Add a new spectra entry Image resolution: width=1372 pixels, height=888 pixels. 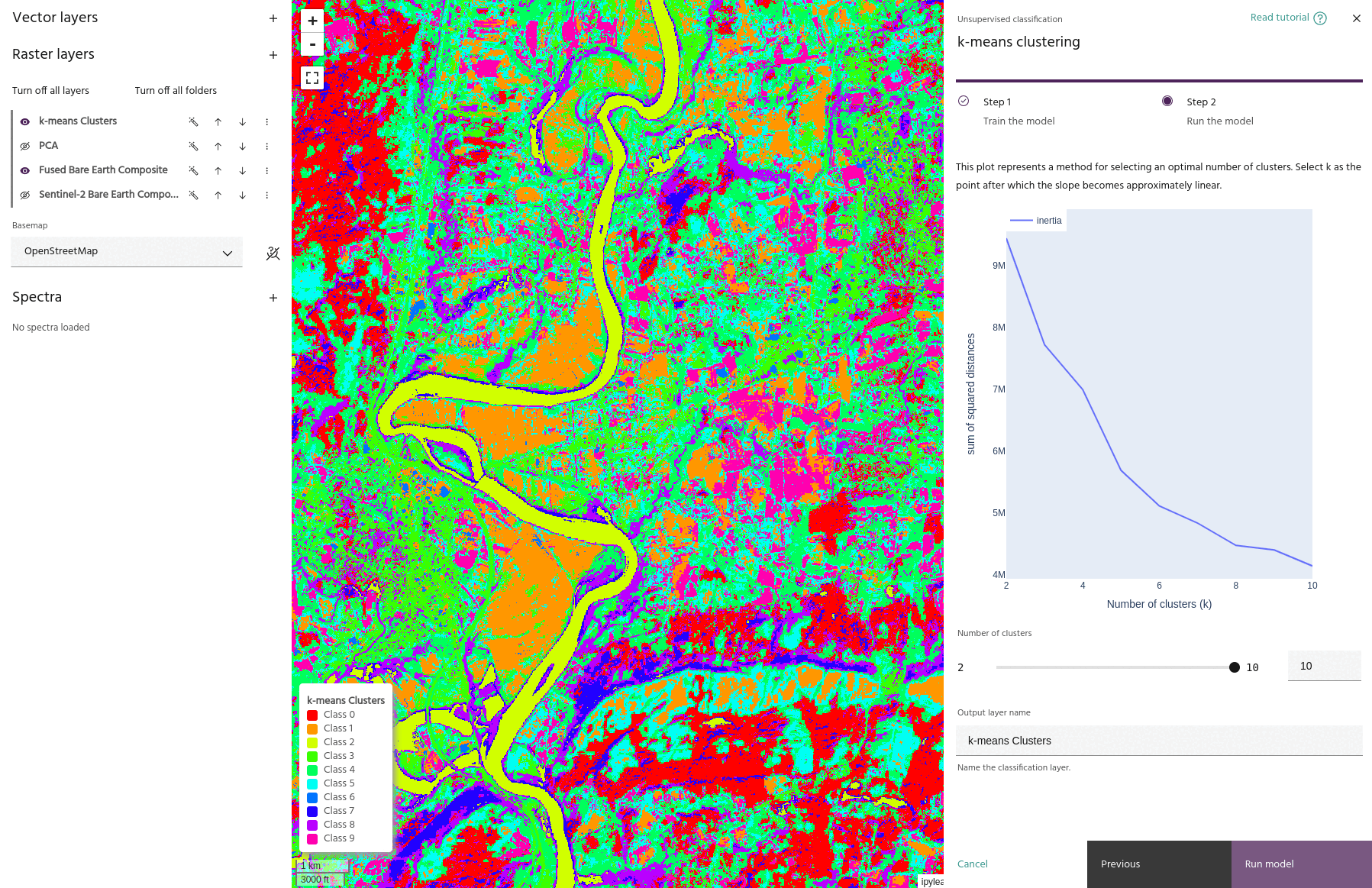(x=273, y=298)
